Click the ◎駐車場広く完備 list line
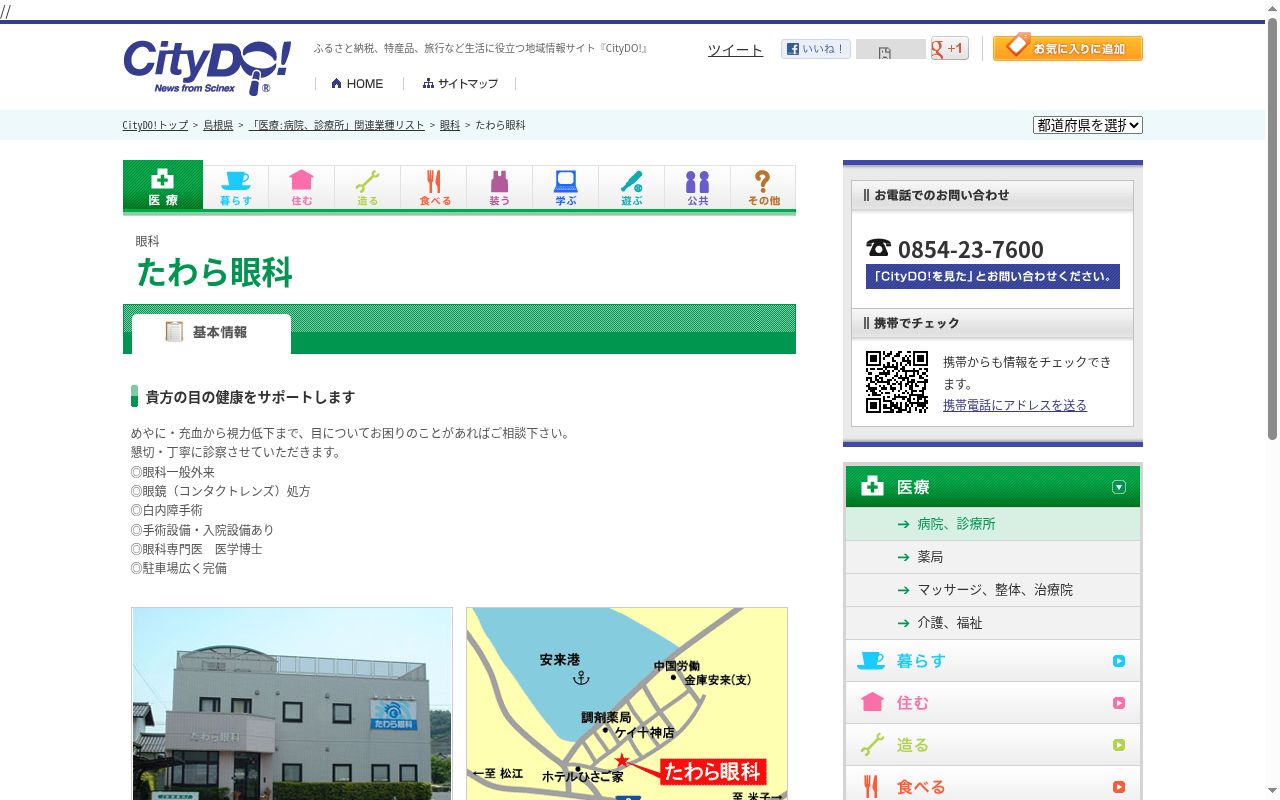 pyautogui.click(x=179, y=568)
